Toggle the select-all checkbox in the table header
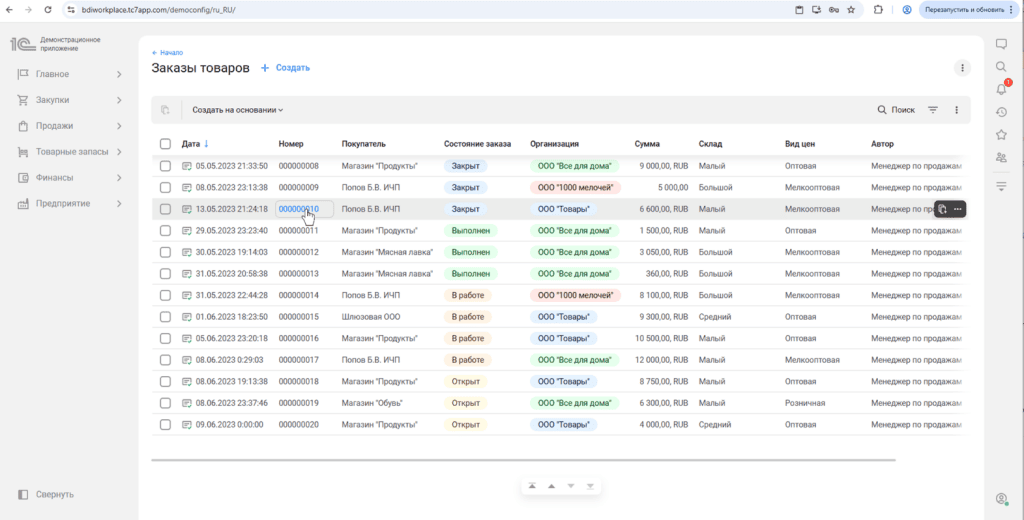Image resolution: width=1024 pixels, height=520 pixels. click(166, 144)
